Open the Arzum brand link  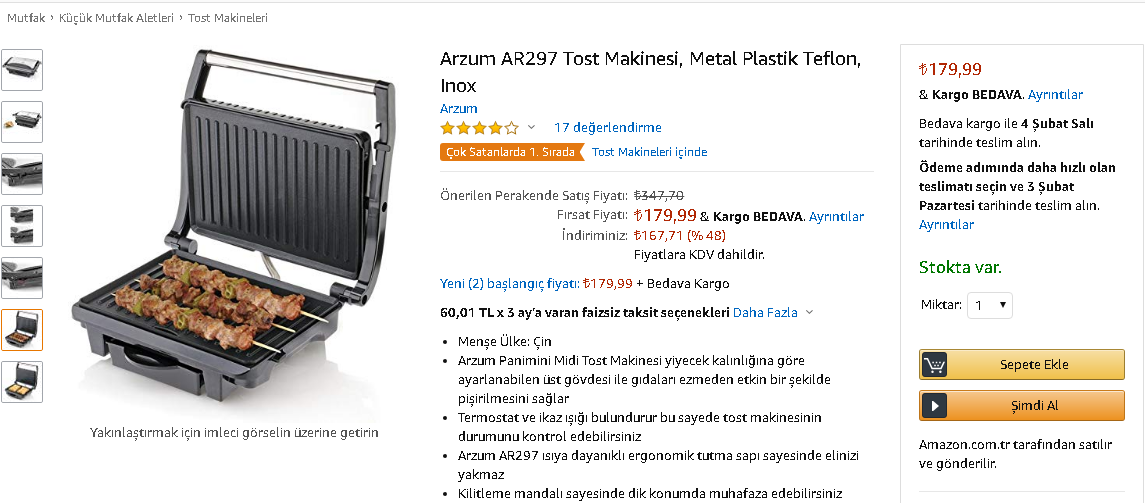click(x=459, y=109)
